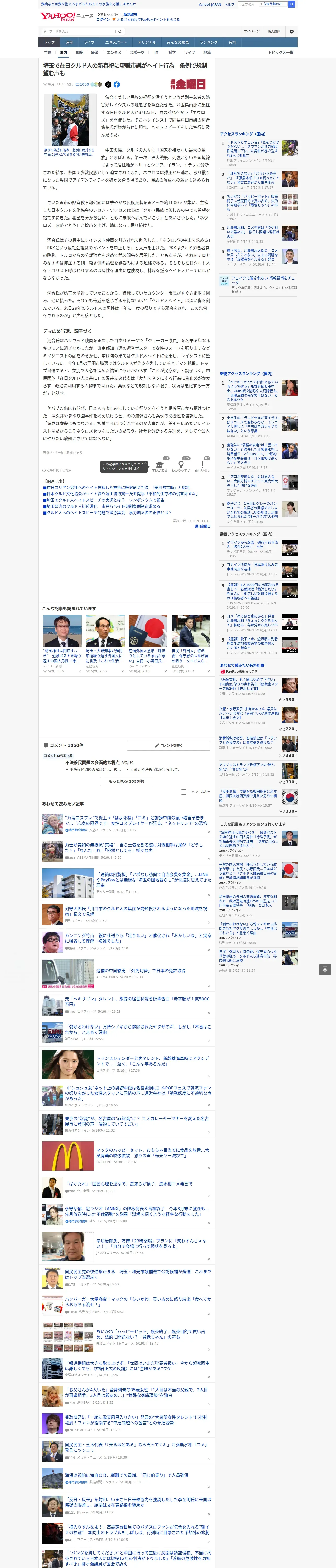This screenshot has width=336, height=1568.
Task: Dismiss the first recommended card dated 5/15 5:50
Action: coord(80,671)
